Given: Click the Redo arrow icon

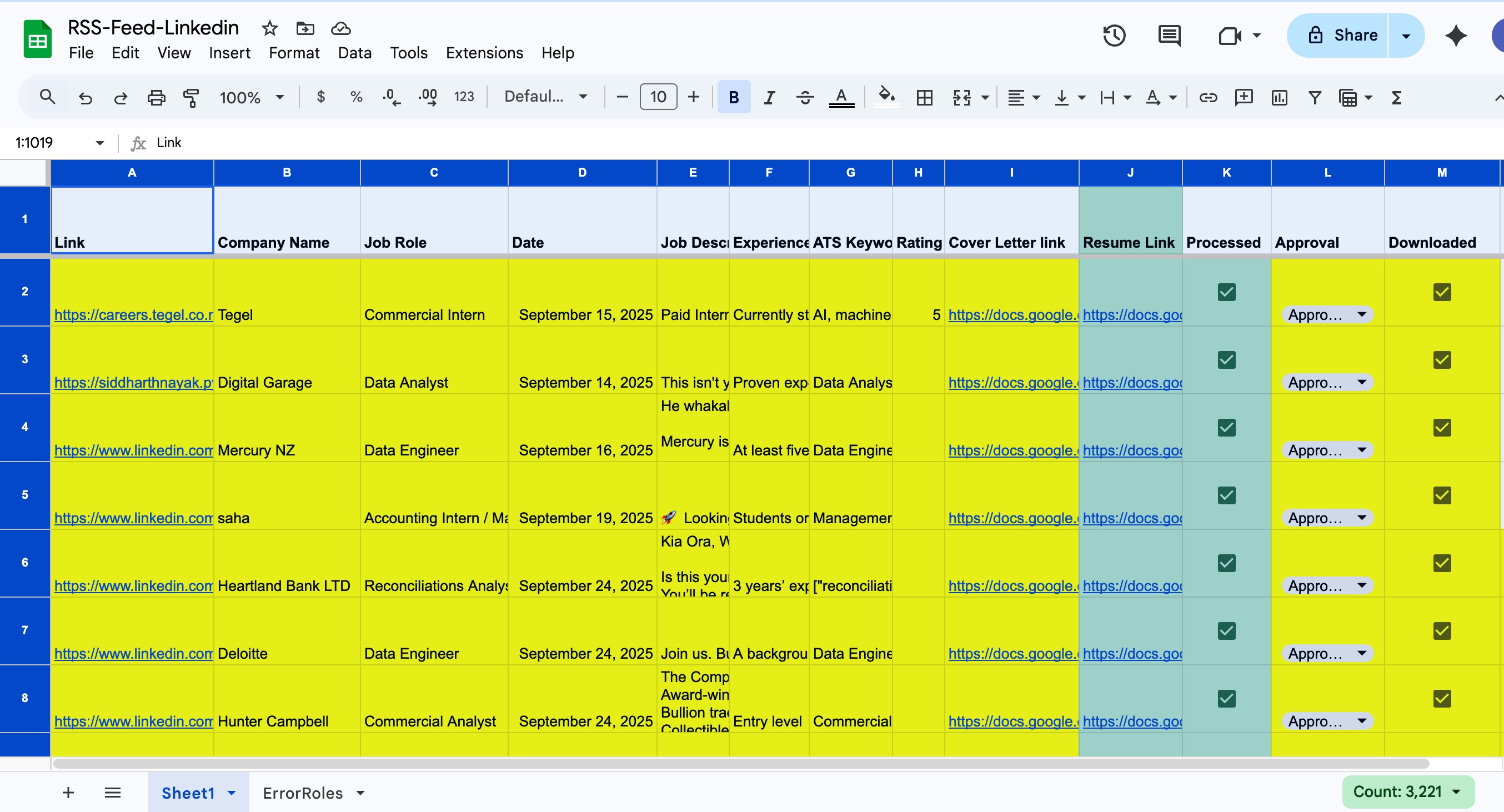Looking at the screenshot, I should (x=121, y=98).
